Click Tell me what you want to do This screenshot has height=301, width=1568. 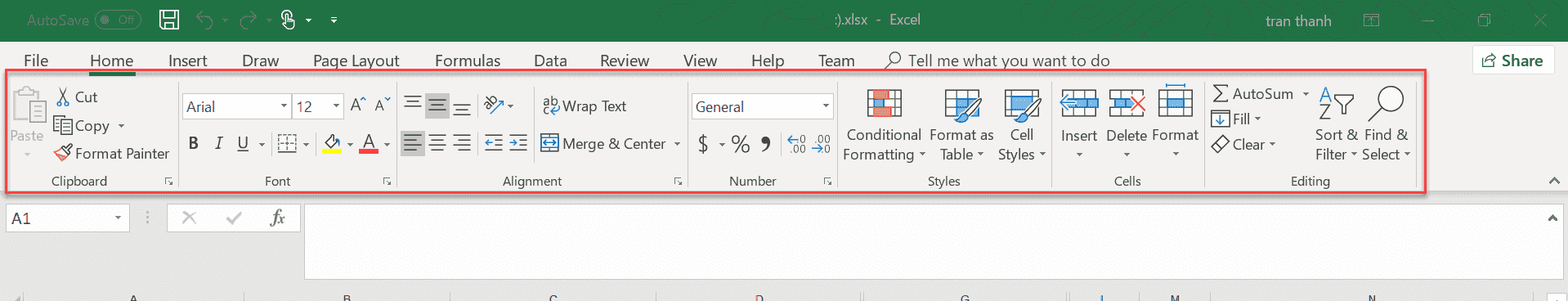[997, 61]
